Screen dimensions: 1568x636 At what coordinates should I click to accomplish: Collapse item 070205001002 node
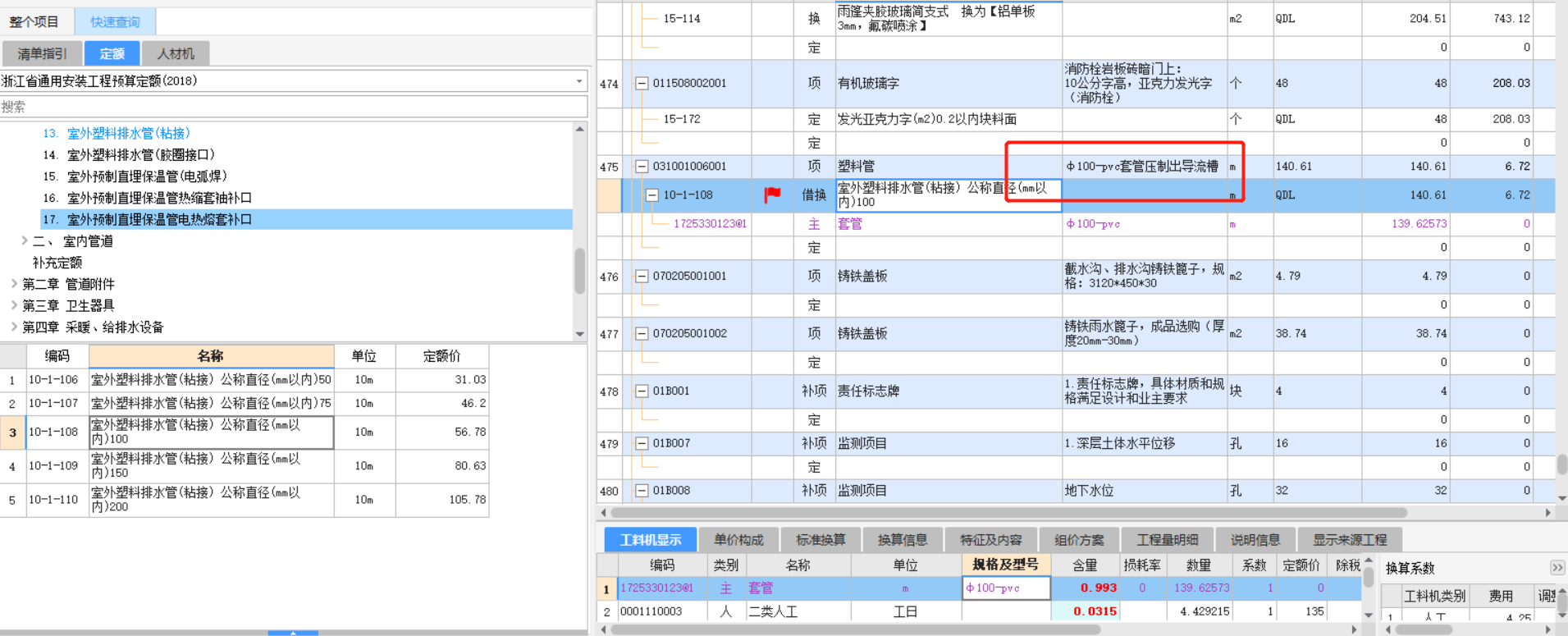(x=642, y=333)
